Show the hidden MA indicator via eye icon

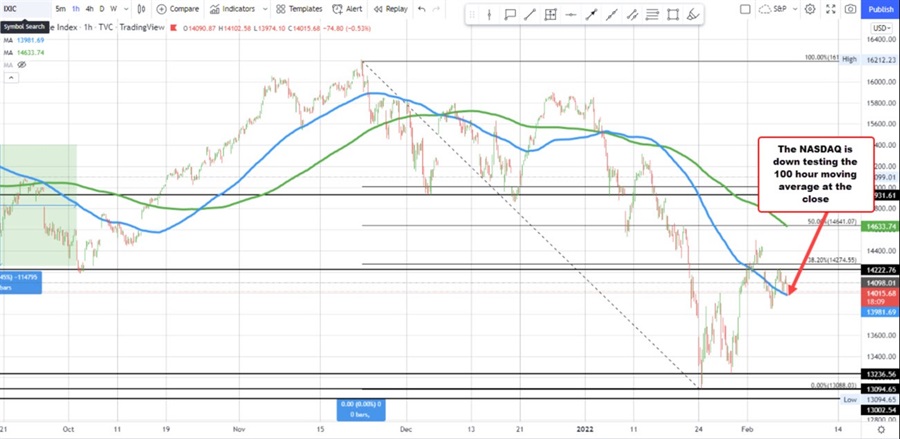pyautogui.click(x=22, y=64)
